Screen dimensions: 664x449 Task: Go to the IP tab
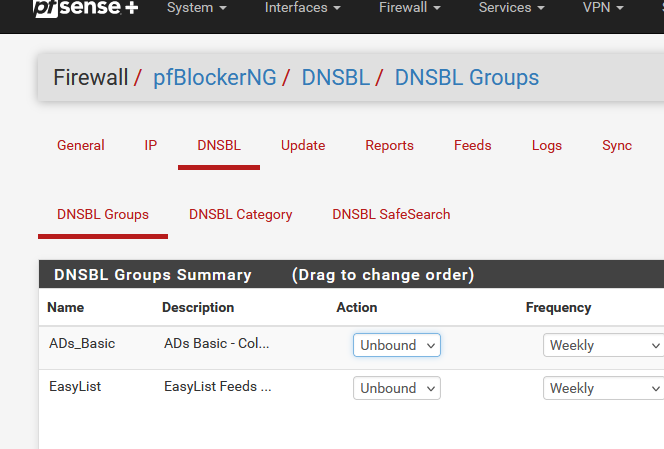click(151, 145)
